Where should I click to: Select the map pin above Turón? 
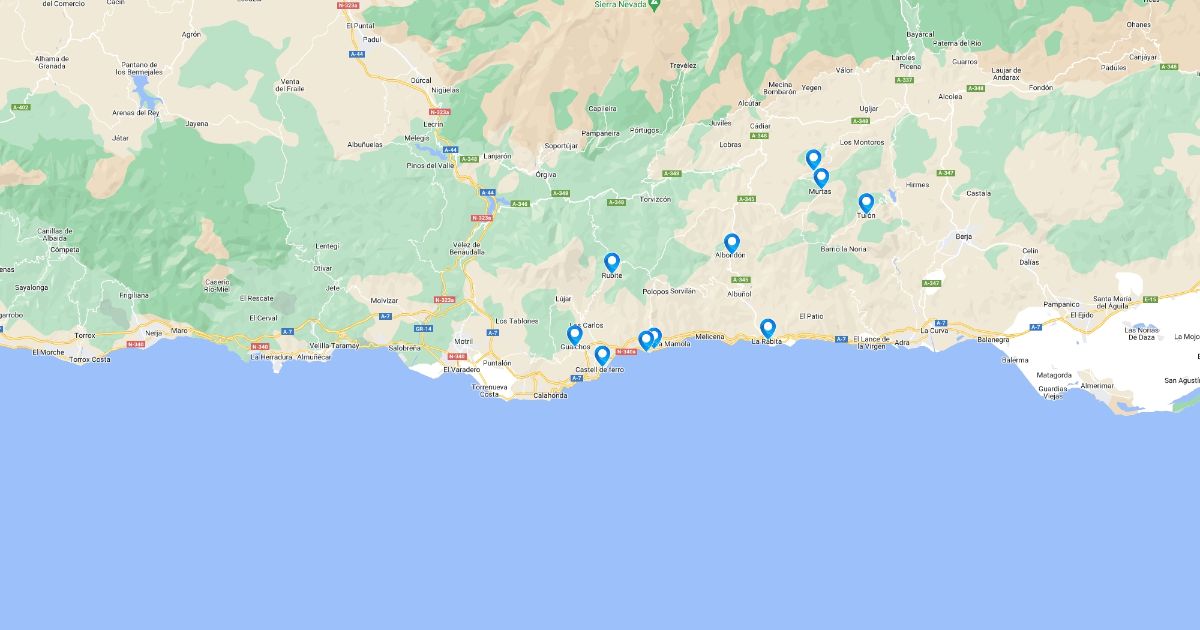tap(866, 203)
